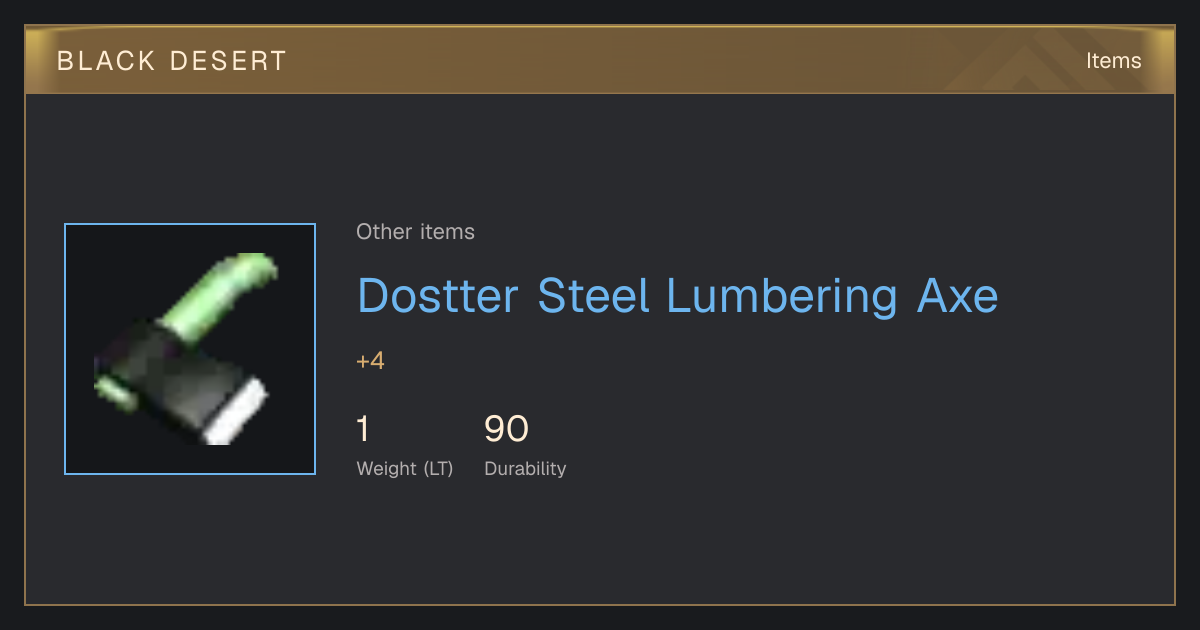Click the Durability label

[x=525, y=469]
